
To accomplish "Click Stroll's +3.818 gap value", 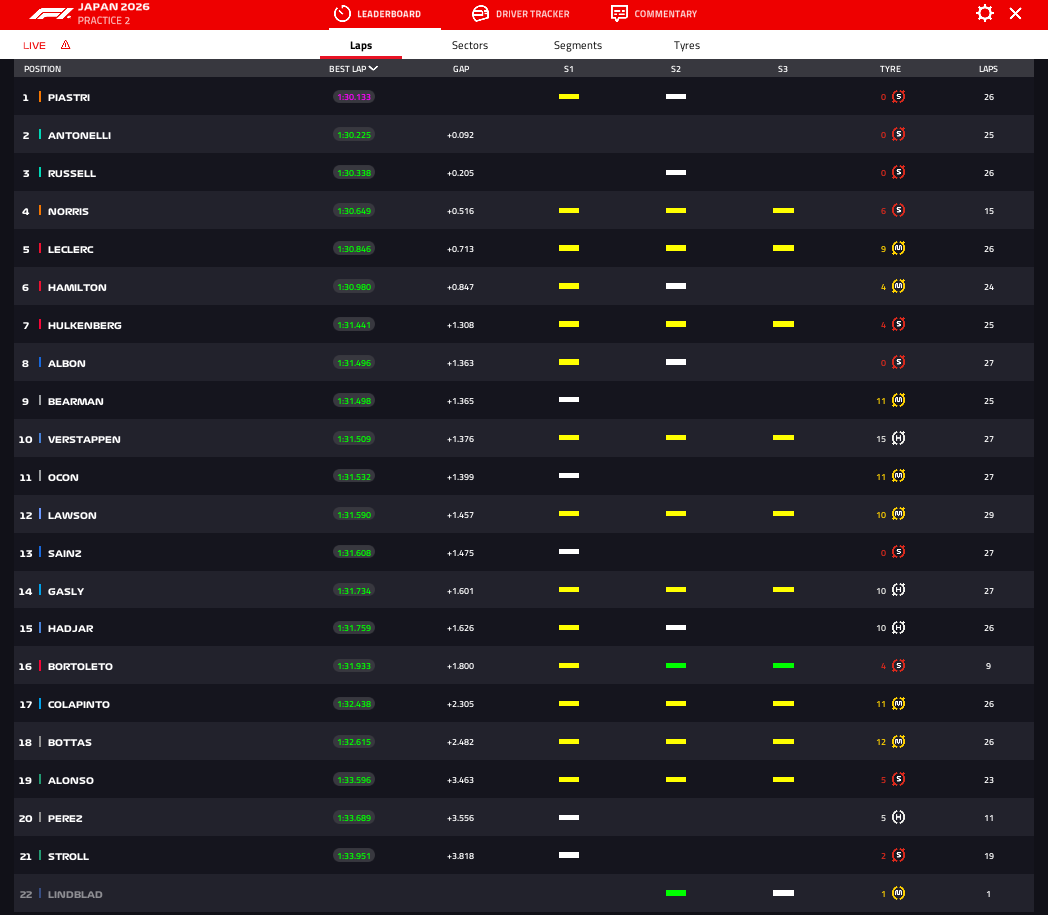I will pyautogui.click(x=461, y=856).
